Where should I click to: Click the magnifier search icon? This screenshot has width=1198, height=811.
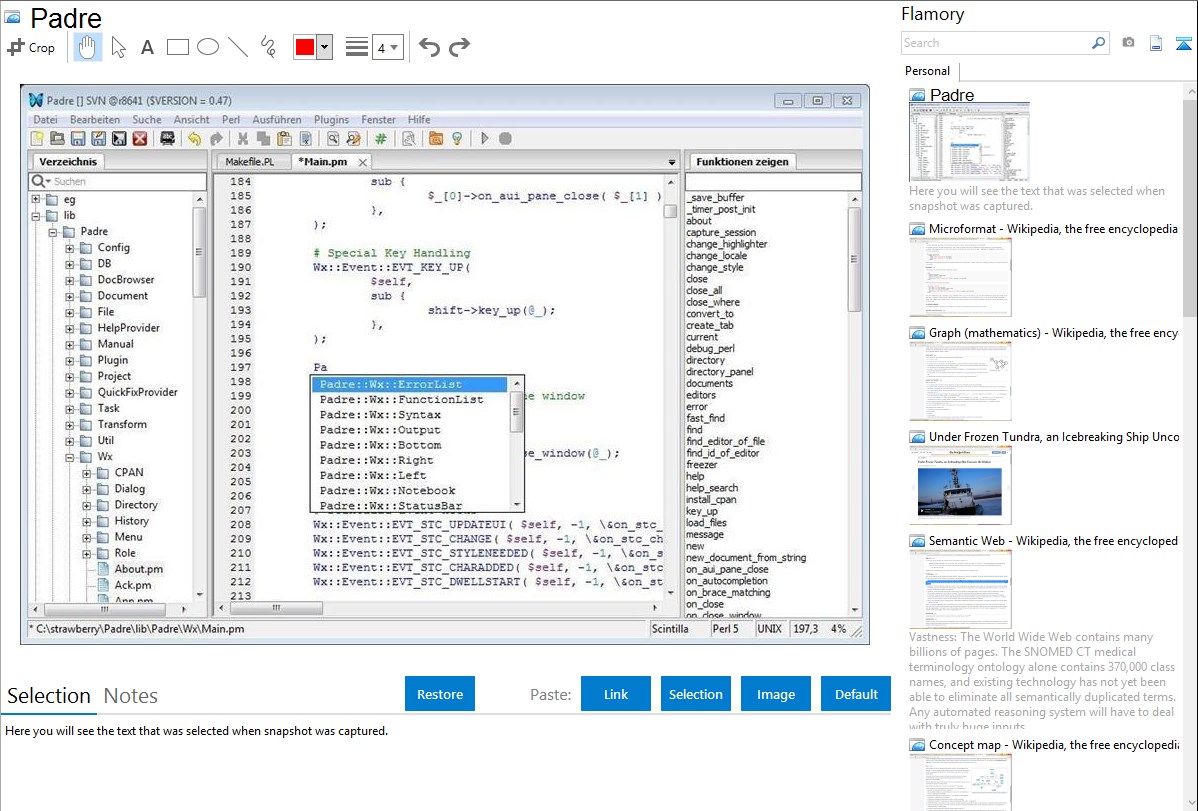tap(1098, 43)
